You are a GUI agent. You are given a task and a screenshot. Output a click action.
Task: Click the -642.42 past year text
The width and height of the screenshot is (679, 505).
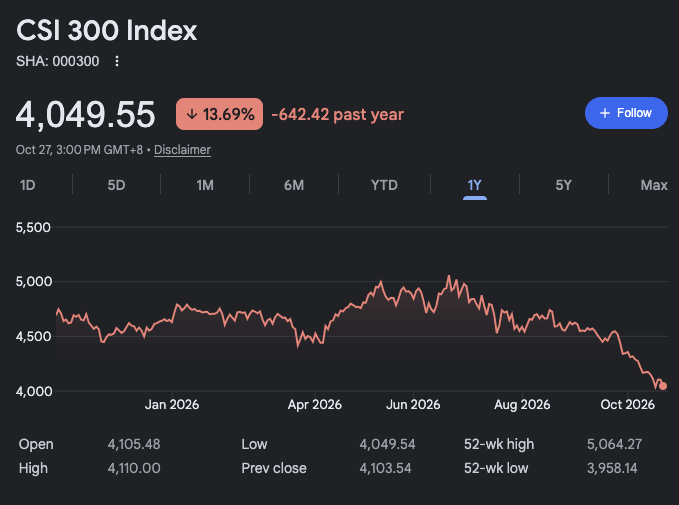[338, 115]
